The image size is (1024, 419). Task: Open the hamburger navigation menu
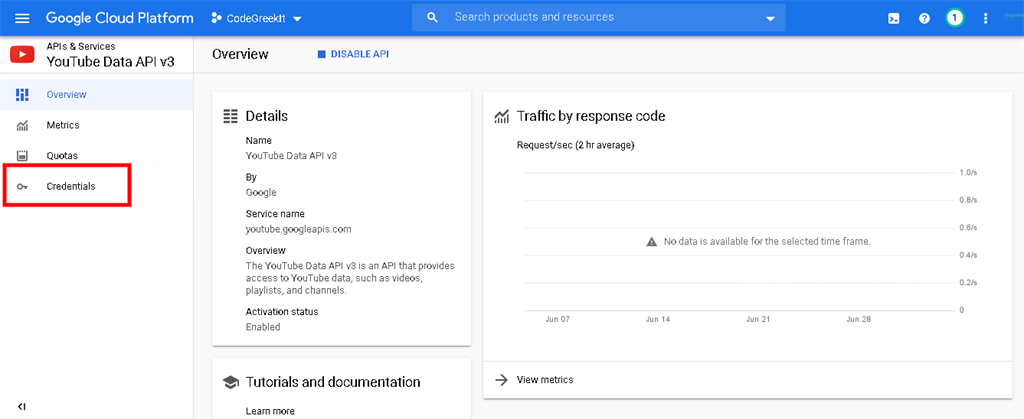22,18
